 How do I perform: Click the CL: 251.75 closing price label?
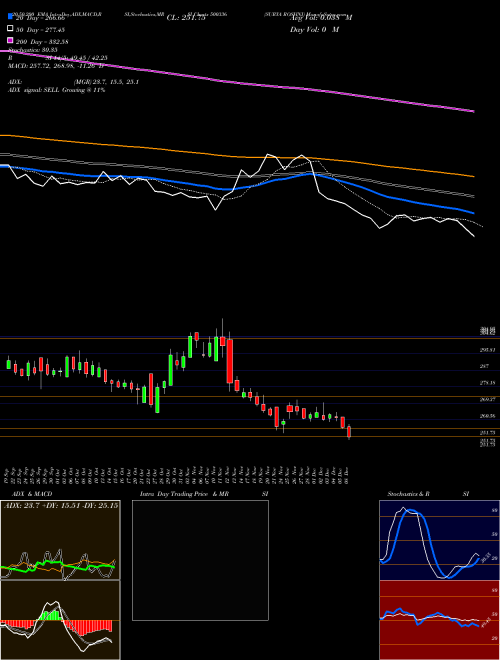(x=186, y=18)
